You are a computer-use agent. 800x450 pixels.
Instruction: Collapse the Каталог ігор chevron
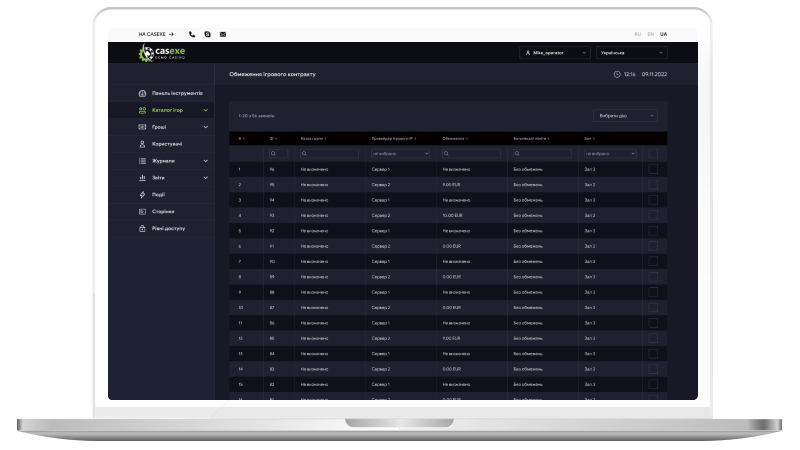(206, 110)
